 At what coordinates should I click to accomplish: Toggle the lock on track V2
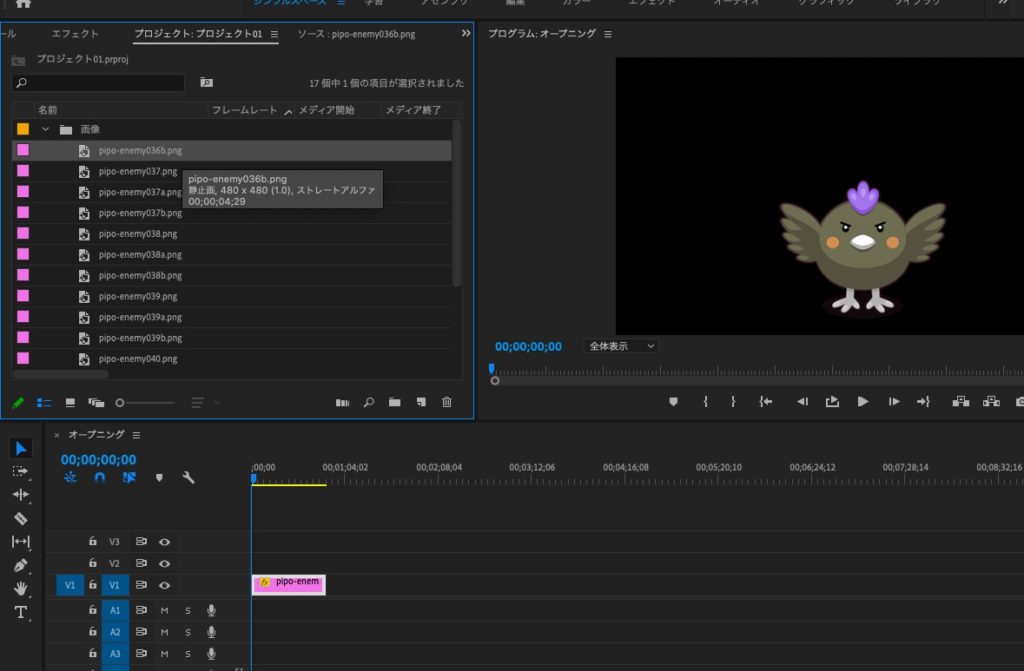(x=93, y=563)
